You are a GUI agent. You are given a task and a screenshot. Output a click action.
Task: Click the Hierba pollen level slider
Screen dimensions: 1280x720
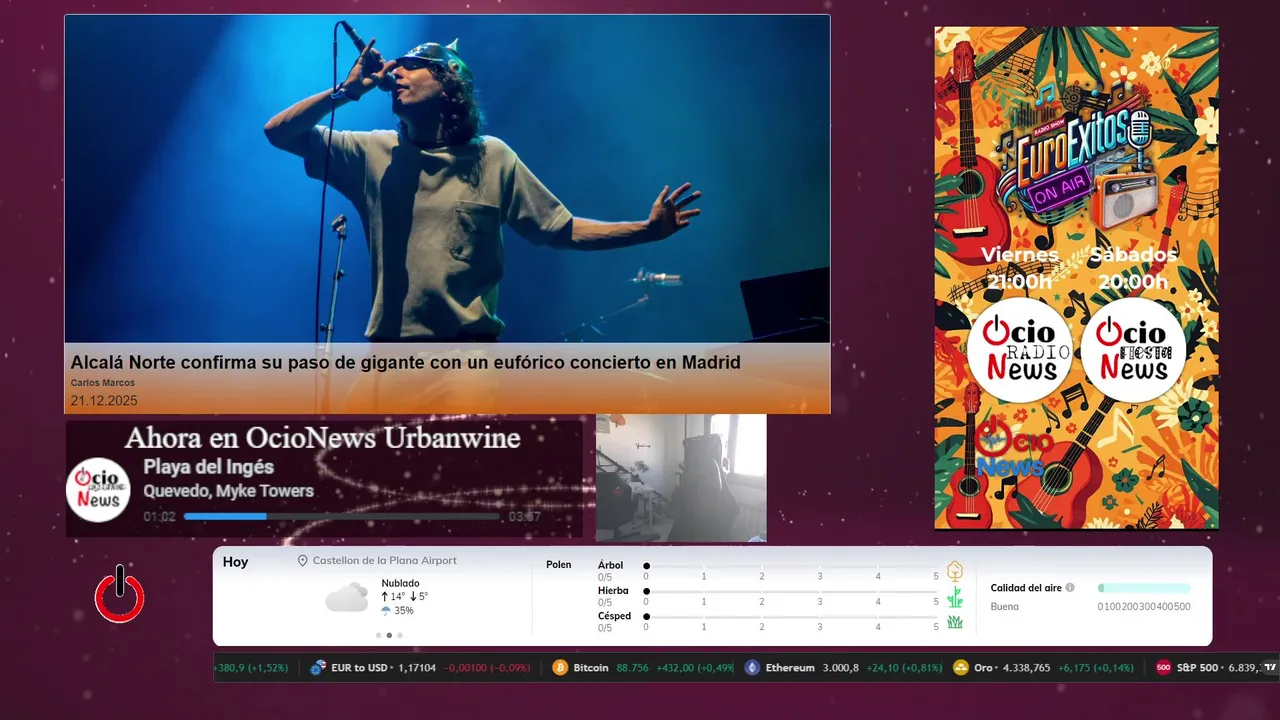click(x=791, y=591)
